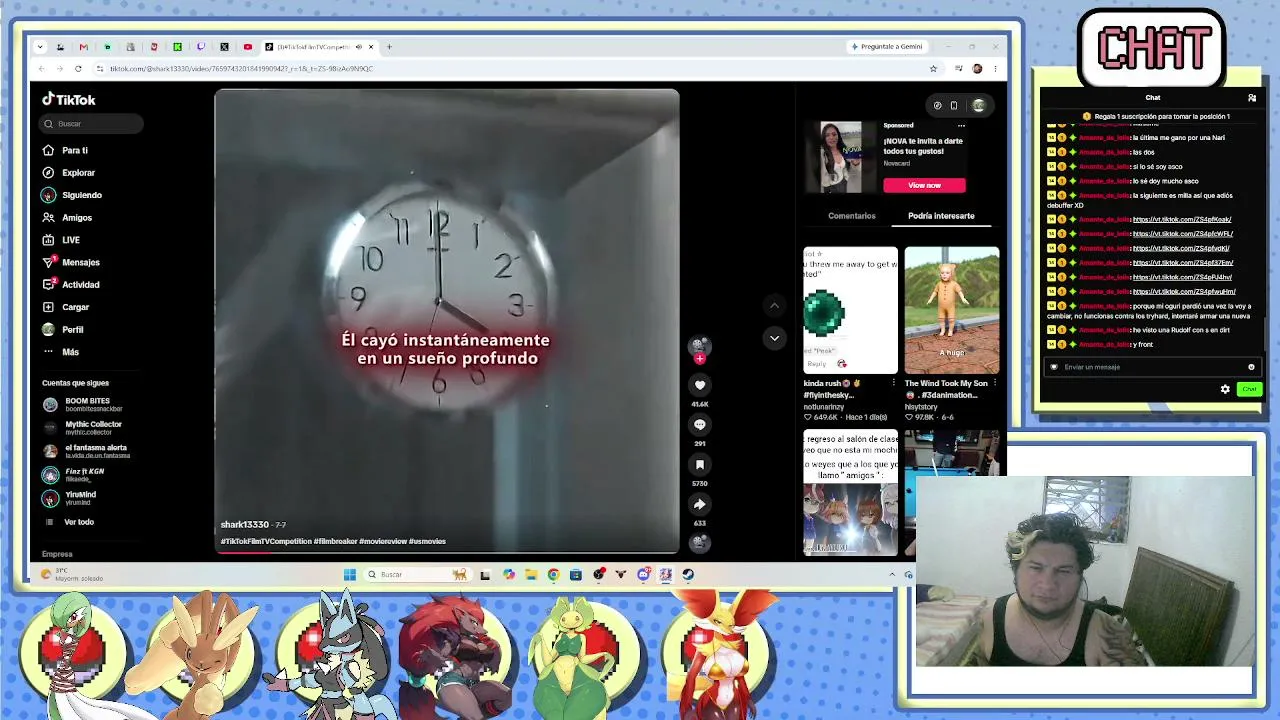Click the Get coins icon in the header
The height and width of the screenshot is (720, 1280).
tap(937, 105)
